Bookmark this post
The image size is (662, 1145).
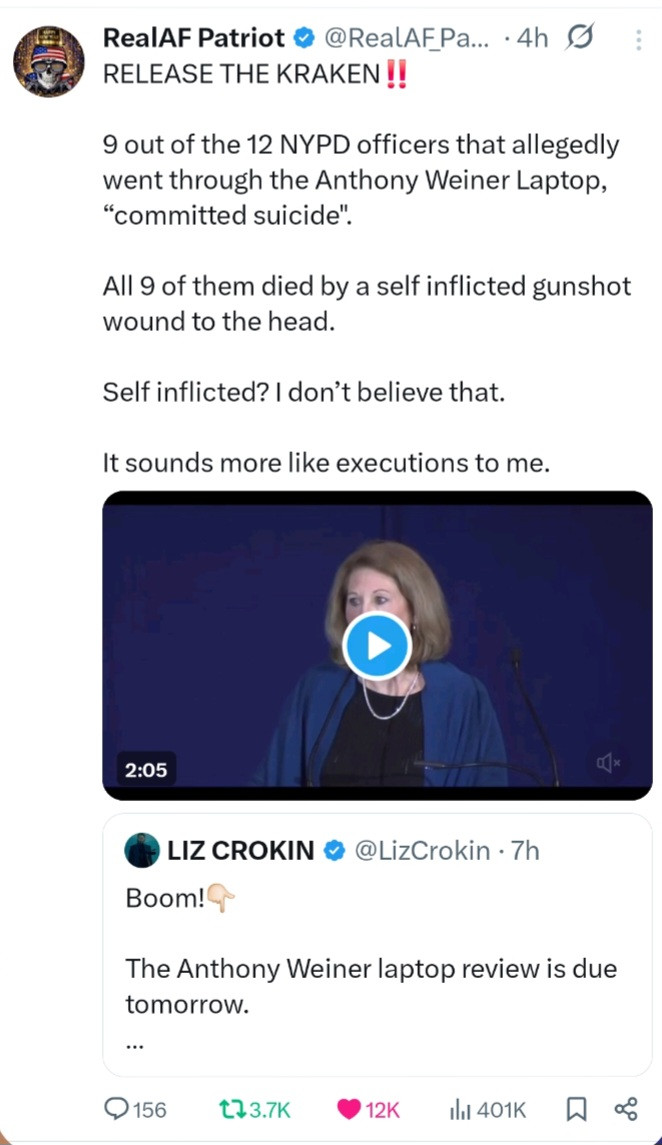(576, 1108)
